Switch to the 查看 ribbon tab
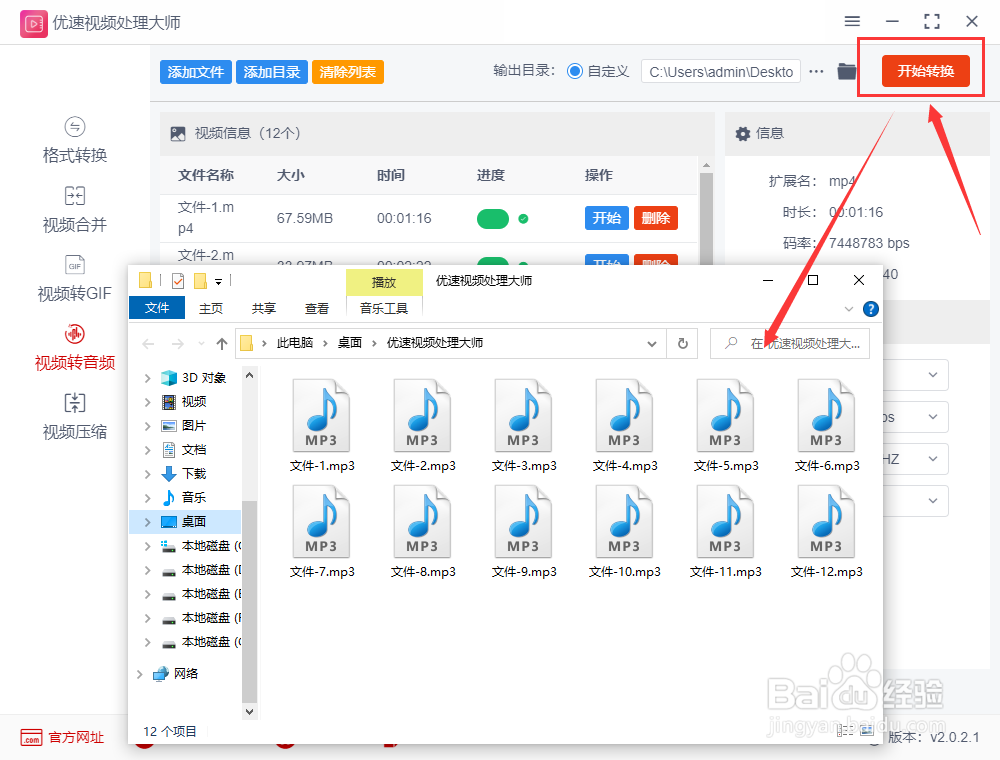Image resolution: width=1000 pixels, height=760 pixels. tap(317, 309)
